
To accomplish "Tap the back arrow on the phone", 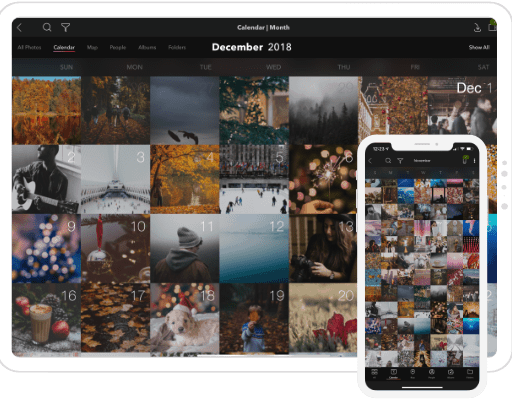I will 370,161.
